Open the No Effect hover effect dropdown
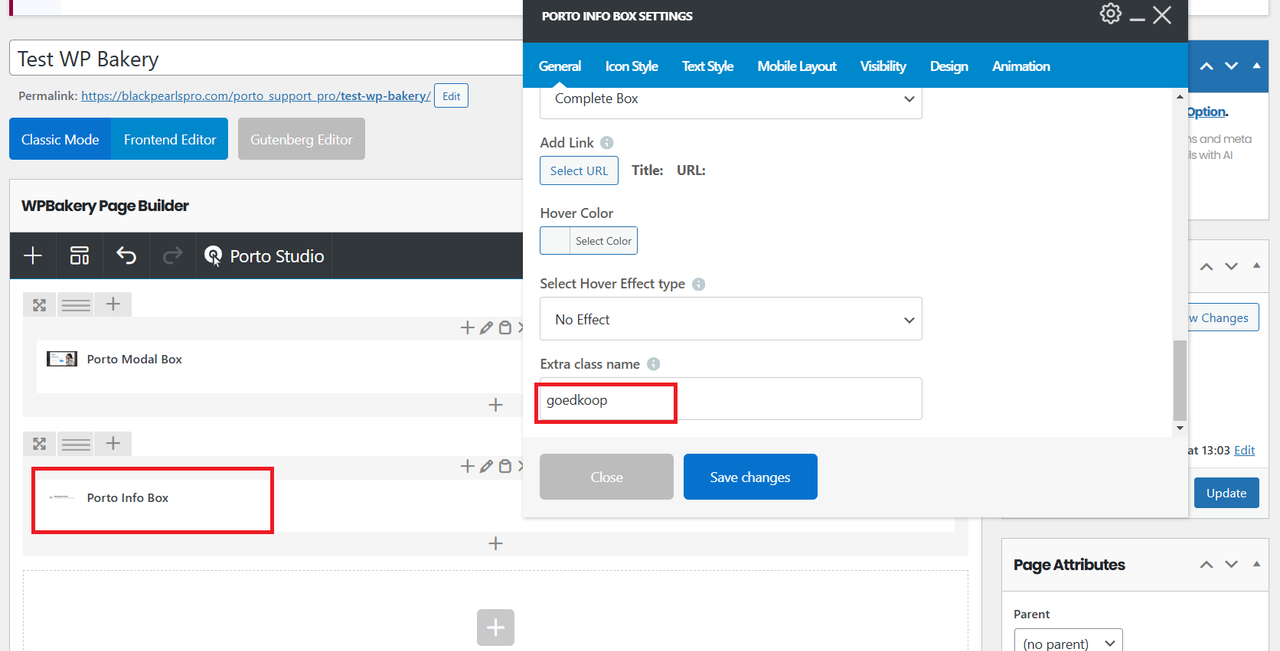 coord(731,319)
